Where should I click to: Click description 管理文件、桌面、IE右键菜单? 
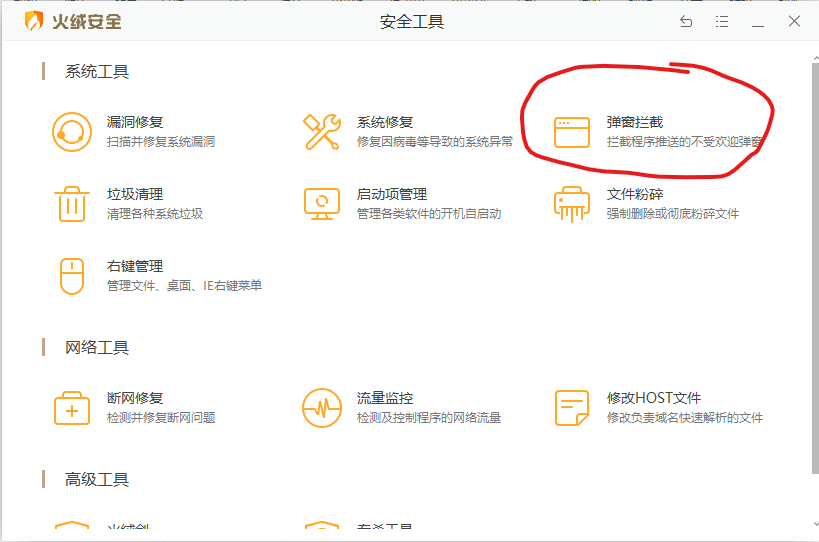pyautogui.click(x=184, y=286)
